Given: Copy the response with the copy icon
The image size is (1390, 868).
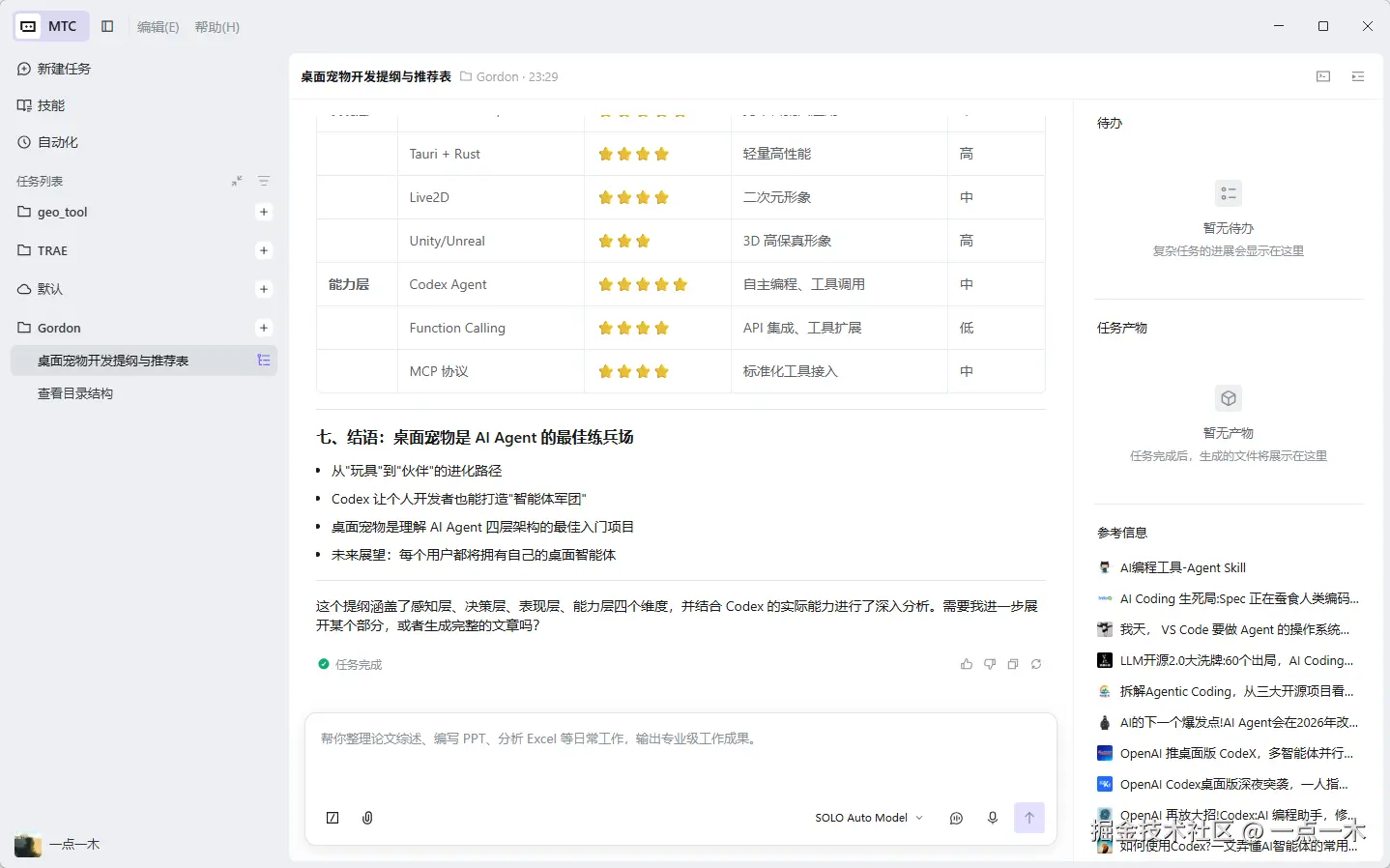Looking at the screenshot, I should [x=1013, y=664].
